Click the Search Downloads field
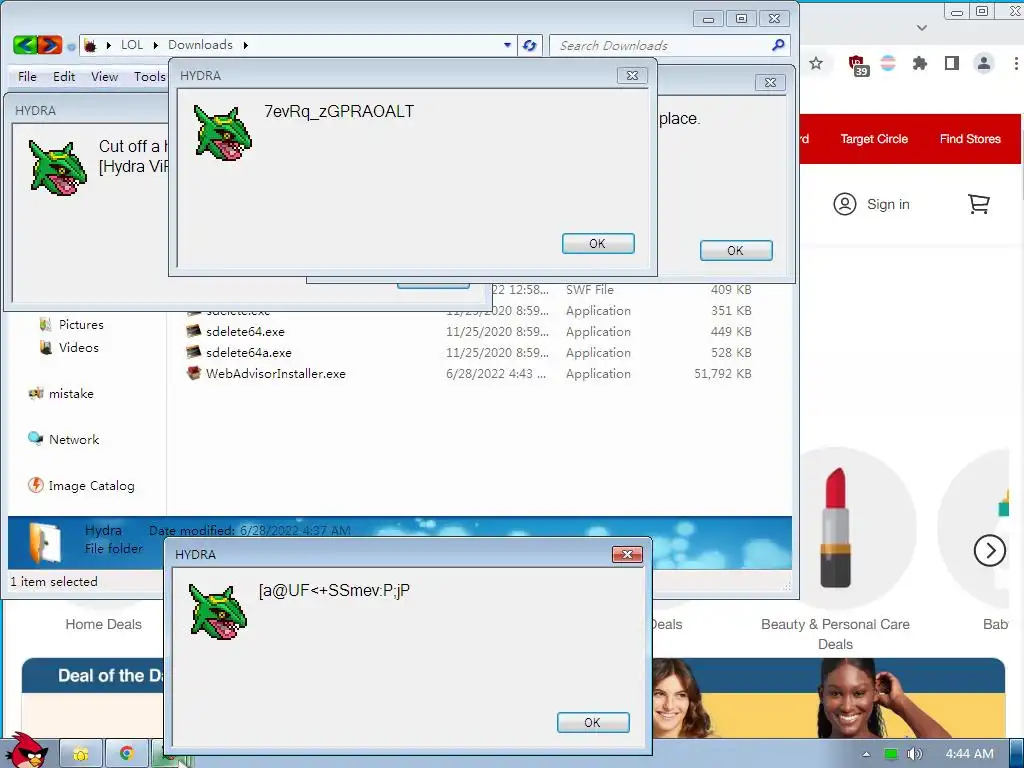 (660, 45)
